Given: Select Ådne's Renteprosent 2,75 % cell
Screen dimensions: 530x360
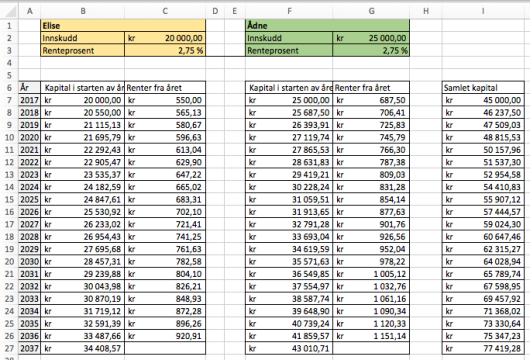Looking at the screenshot, I should tap(371, 50).
